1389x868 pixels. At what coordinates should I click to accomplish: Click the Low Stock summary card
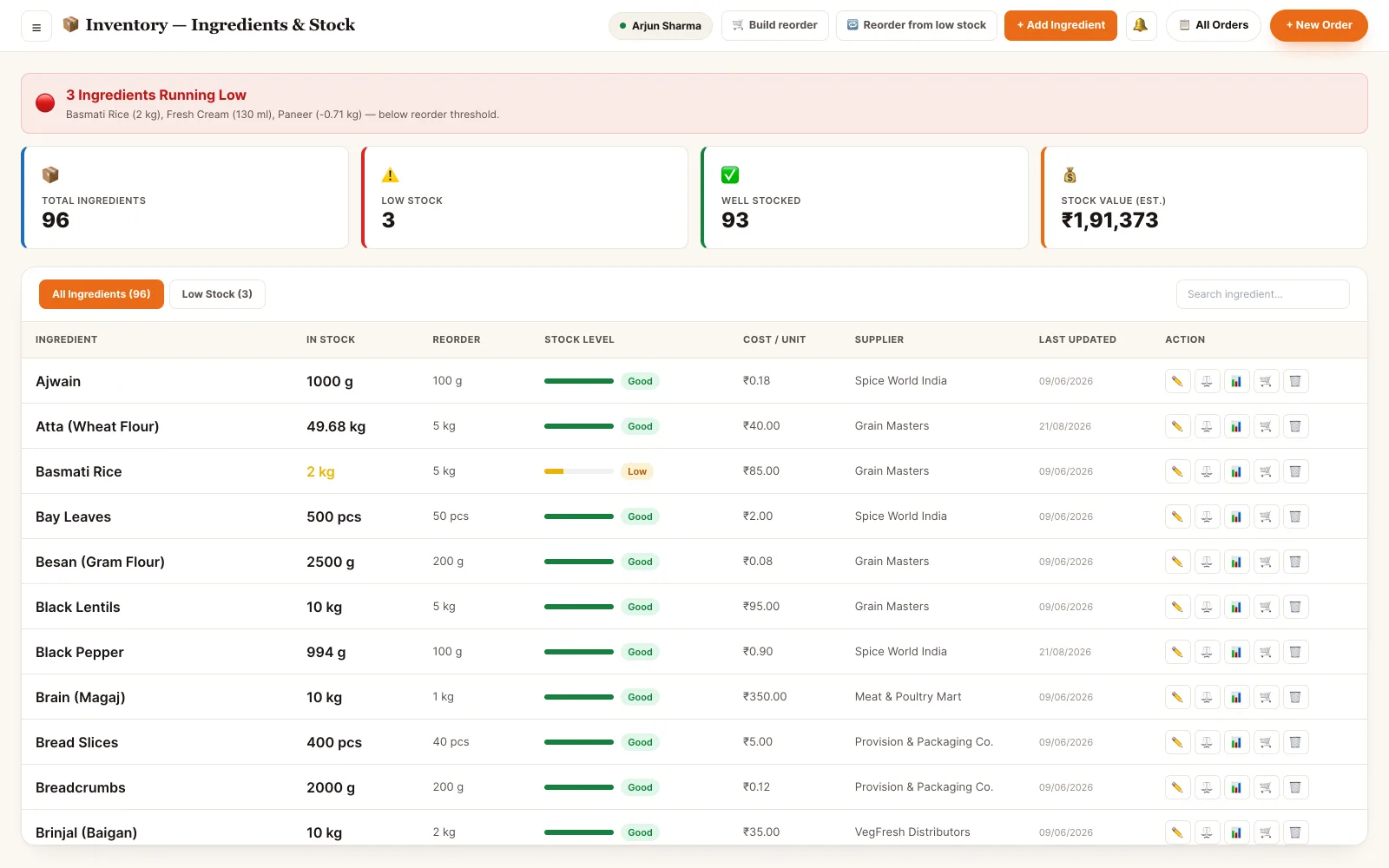[x=525, y=198]
